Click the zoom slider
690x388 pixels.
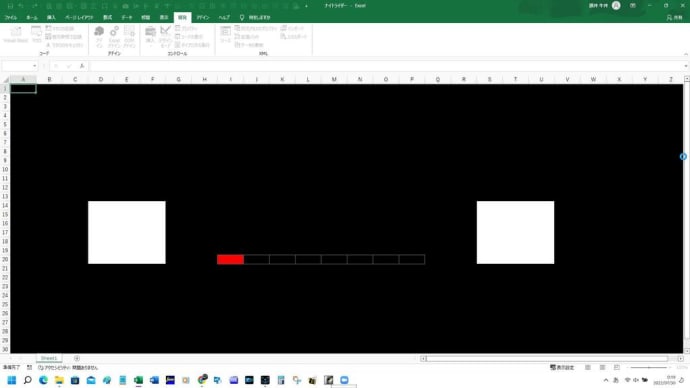649,367
